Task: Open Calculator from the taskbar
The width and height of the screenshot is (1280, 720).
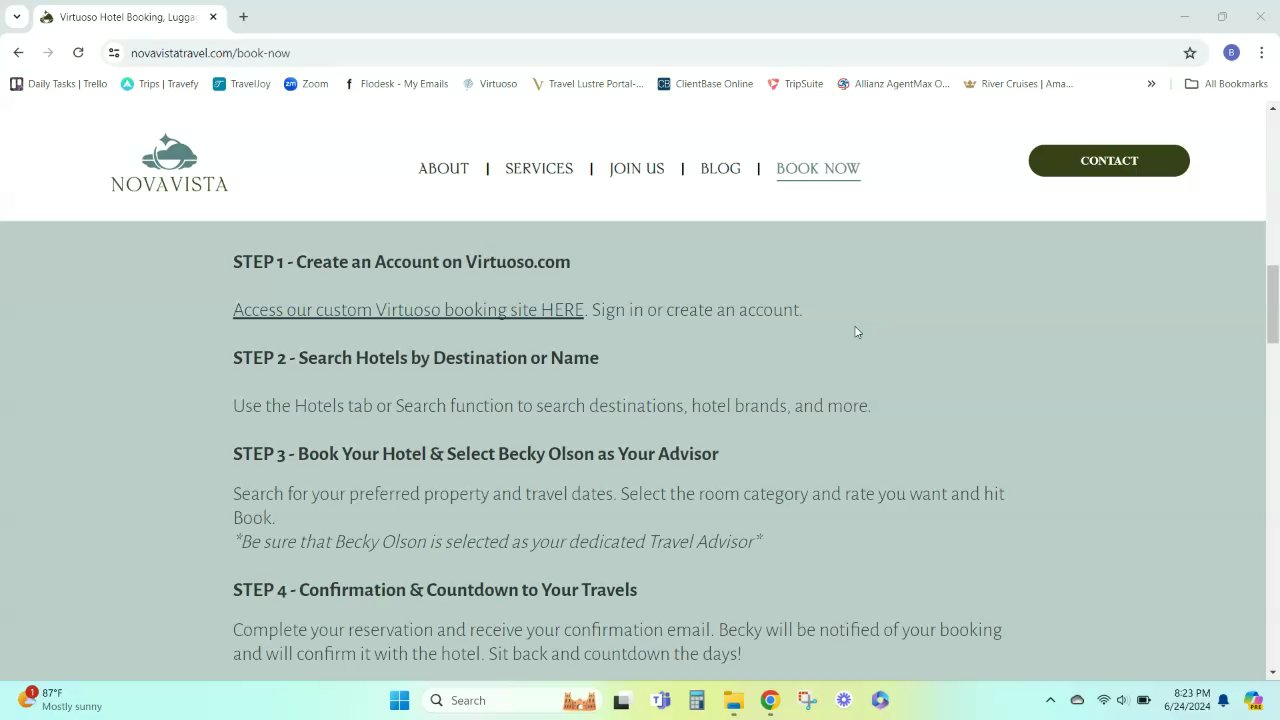Action: (x=697, y=700)
